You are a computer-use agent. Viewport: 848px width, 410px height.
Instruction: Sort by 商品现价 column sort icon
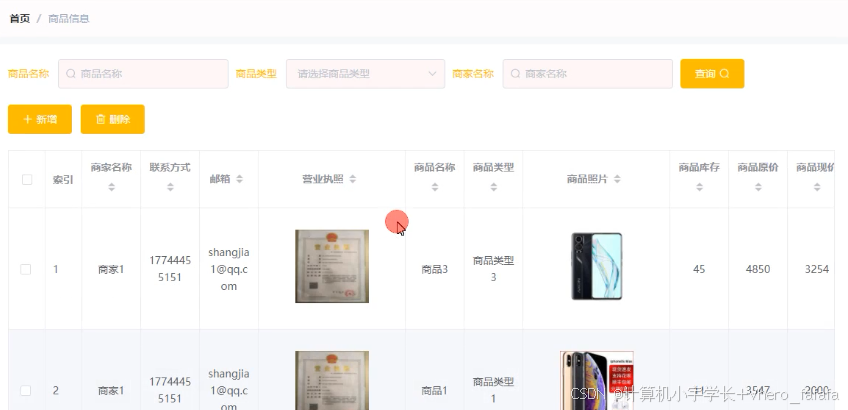click(x=817, y=187)
